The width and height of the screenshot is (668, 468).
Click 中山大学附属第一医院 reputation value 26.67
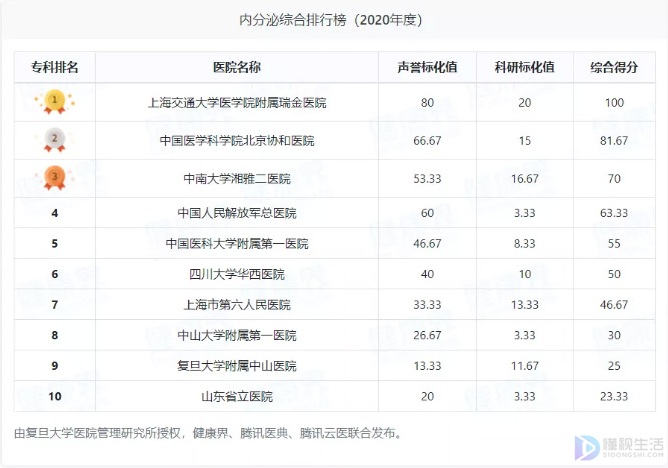tap(427, 336)
